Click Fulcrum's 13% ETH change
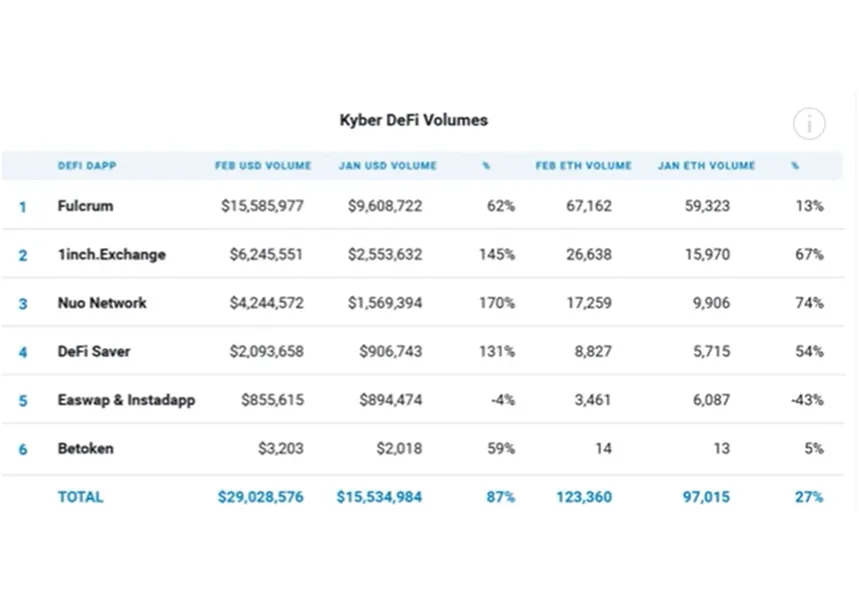Screen dimensions: 859x599 coord(809,206)
